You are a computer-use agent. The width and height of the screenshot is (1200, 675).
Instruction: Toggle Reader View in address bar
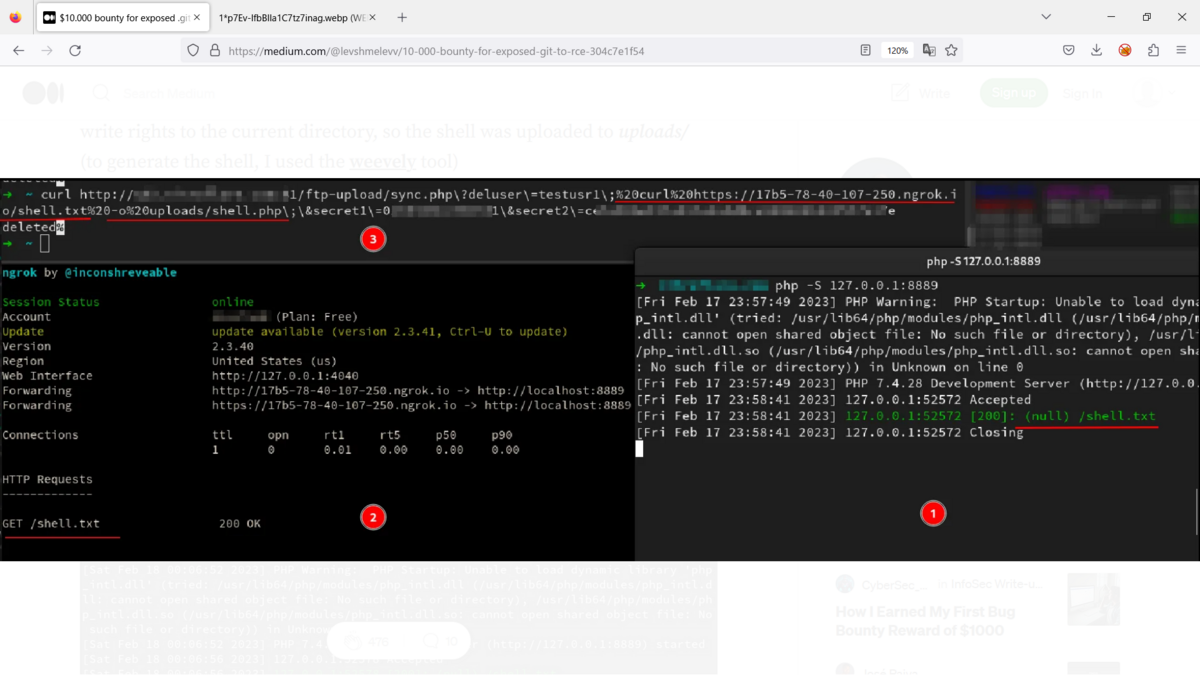click(x=866, y=50)
